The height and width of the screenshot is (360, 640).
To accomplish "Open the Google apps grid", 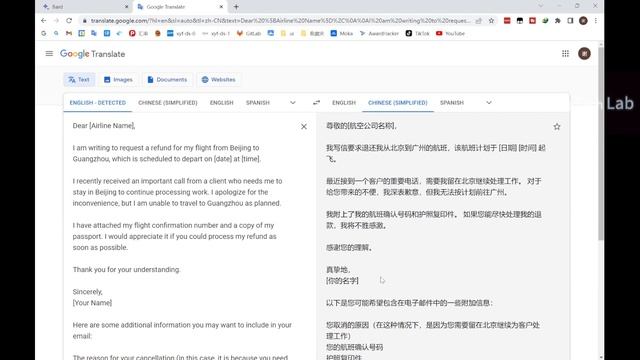I will (x=565, y=53).
